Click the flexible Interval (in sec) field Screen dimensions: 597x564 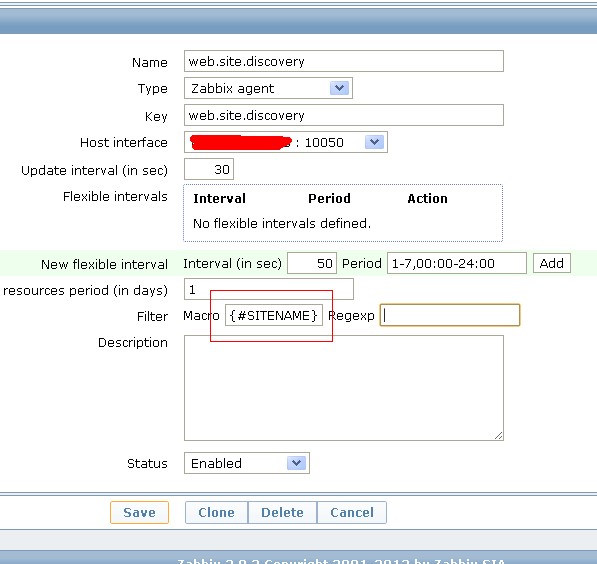312,263
